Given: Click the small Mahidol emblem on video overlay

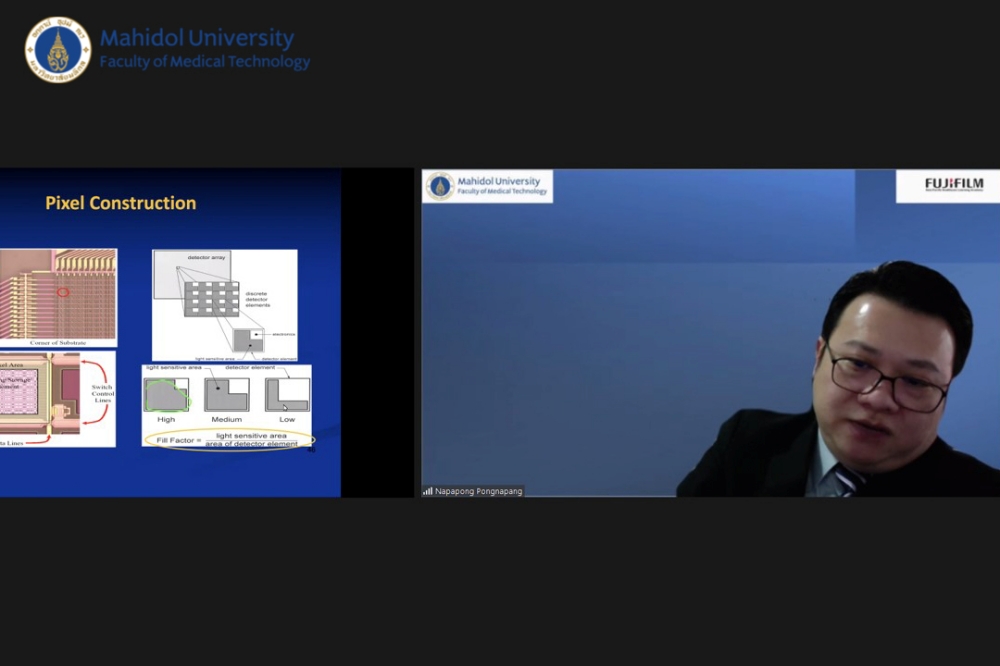Looking at the screenshot, I should pos(440,186).
